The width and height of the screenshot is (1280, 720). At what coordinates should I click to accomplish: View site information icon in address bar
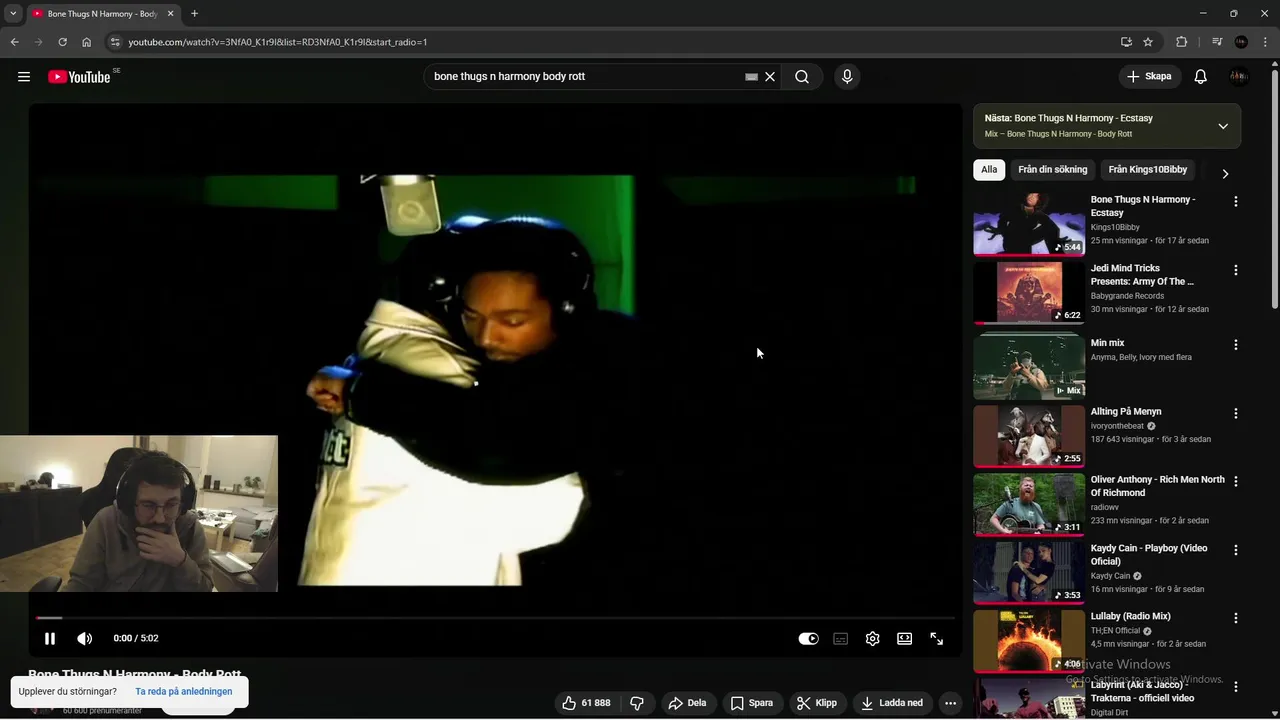(x=115, y=42)
